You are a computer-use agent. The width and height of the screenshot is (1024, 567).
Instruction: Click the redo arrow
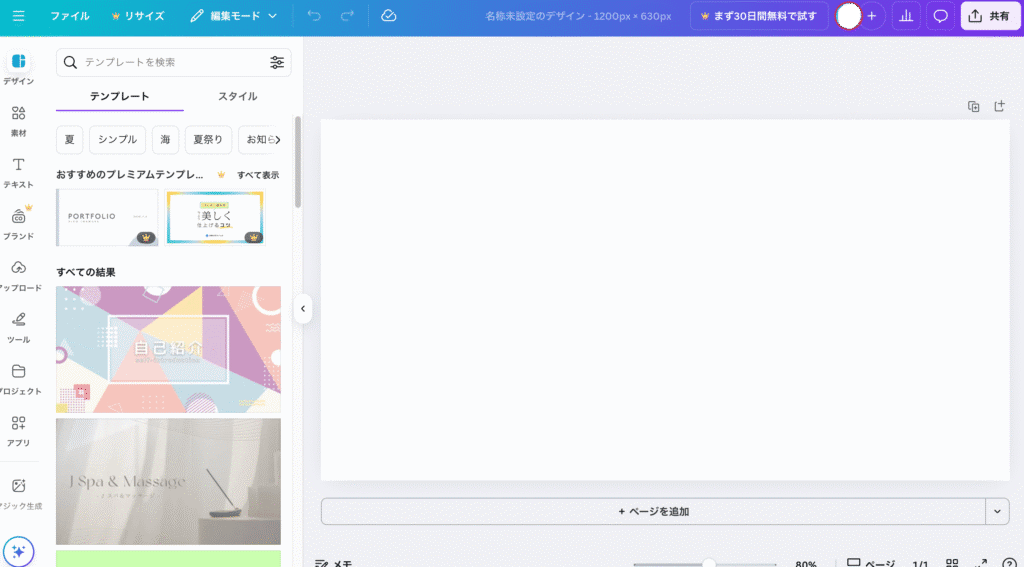347,16
